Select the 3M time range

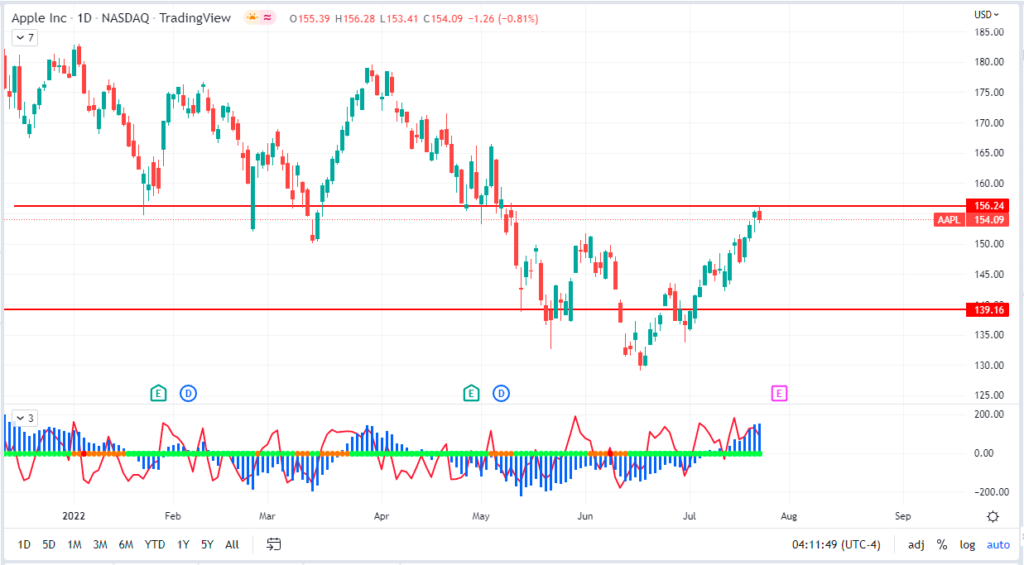coord(100,544)
